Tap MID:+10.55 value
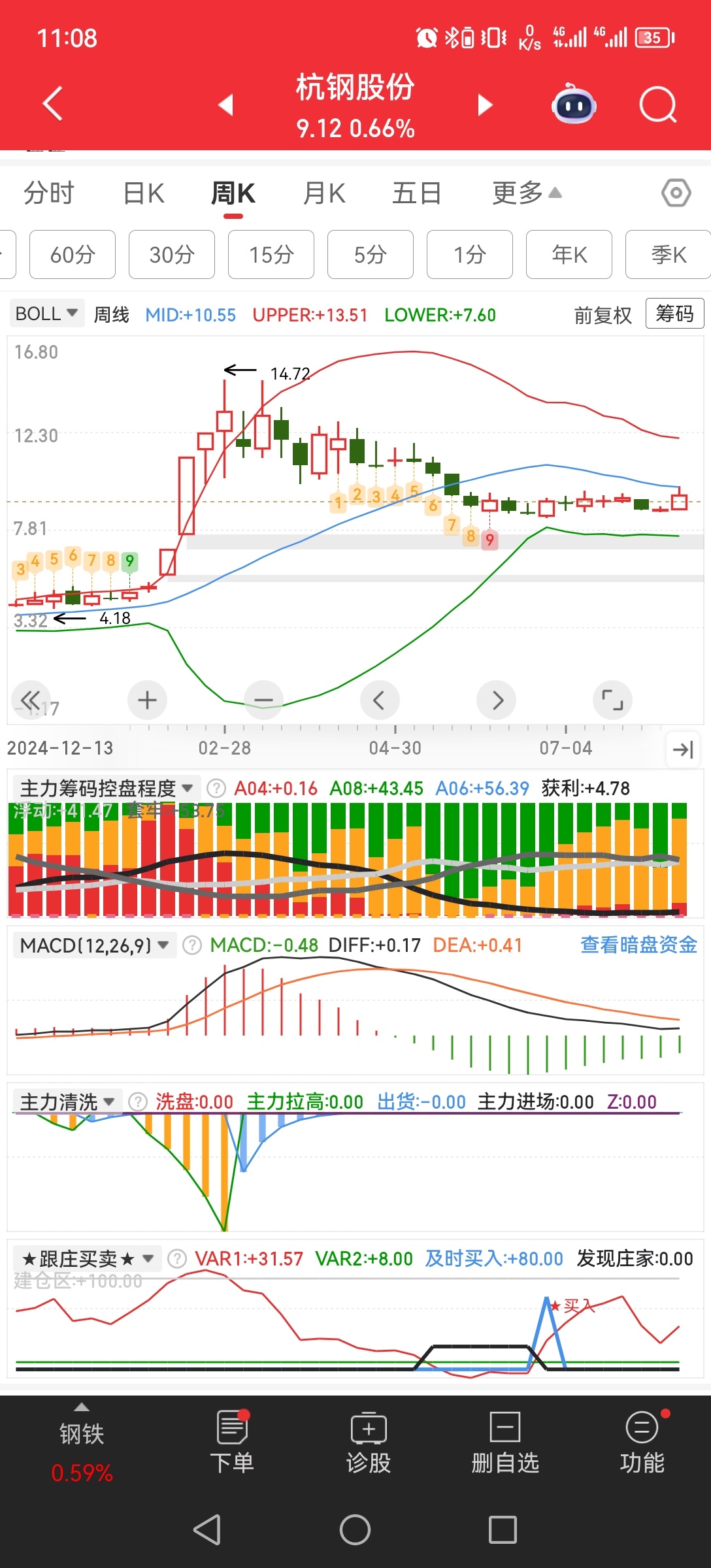 [x=190, y=315]
